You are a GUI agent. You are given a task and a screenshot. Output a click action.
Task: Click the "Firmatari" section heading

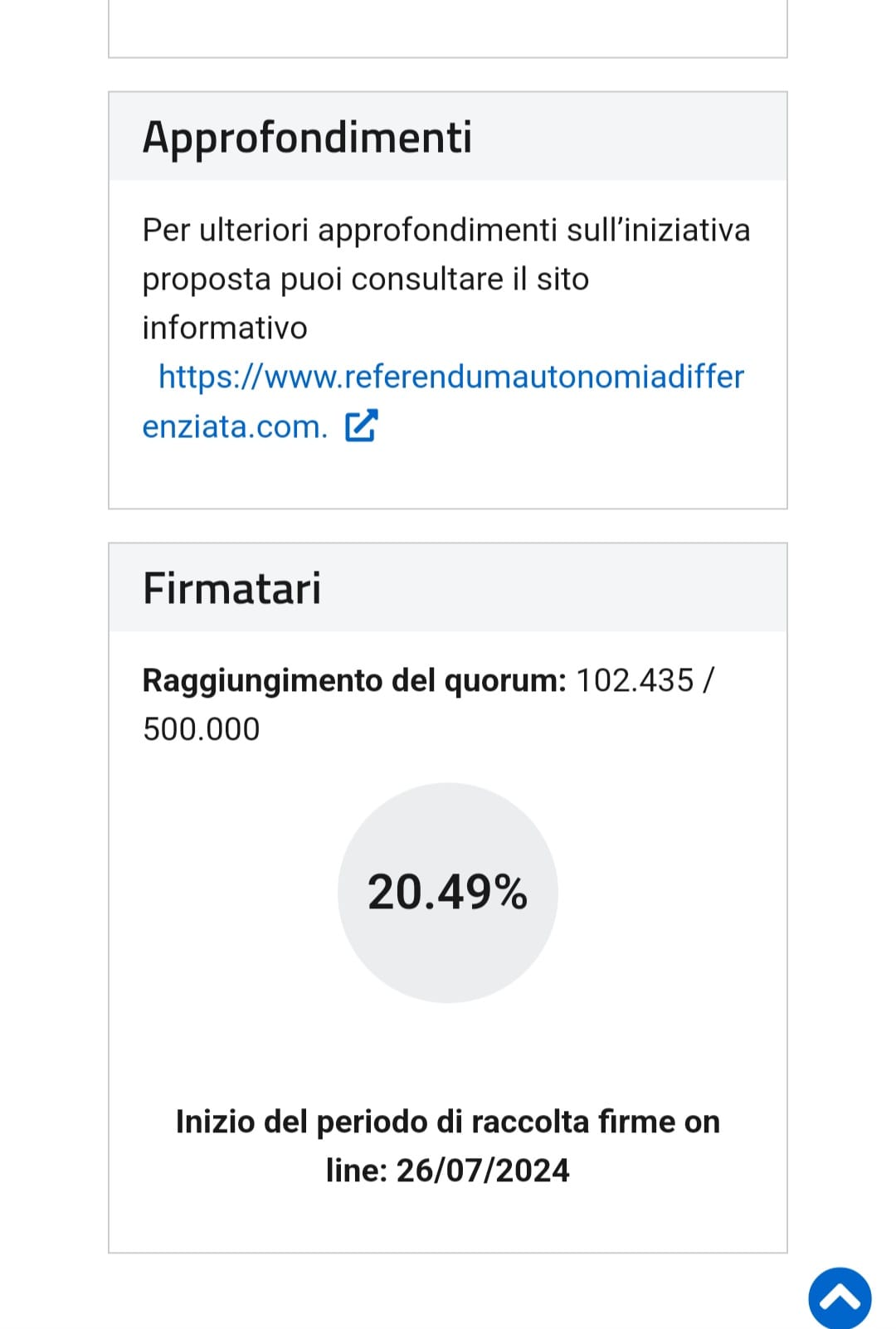(231, 589)
